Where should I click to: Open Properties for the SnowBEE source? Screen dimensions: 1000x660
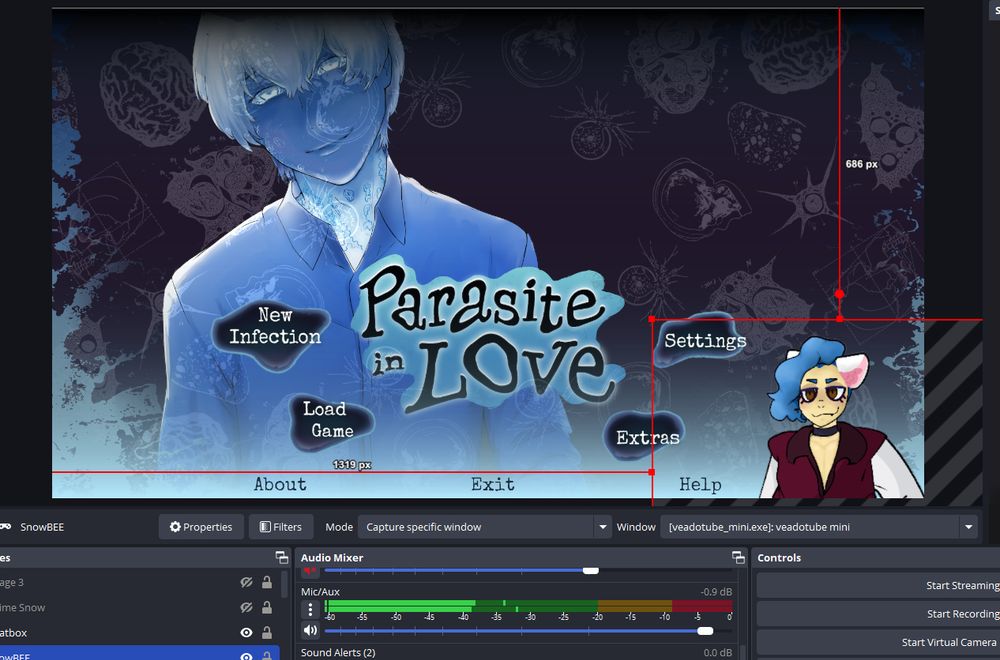pyautogui.click(x=201, y=527)
